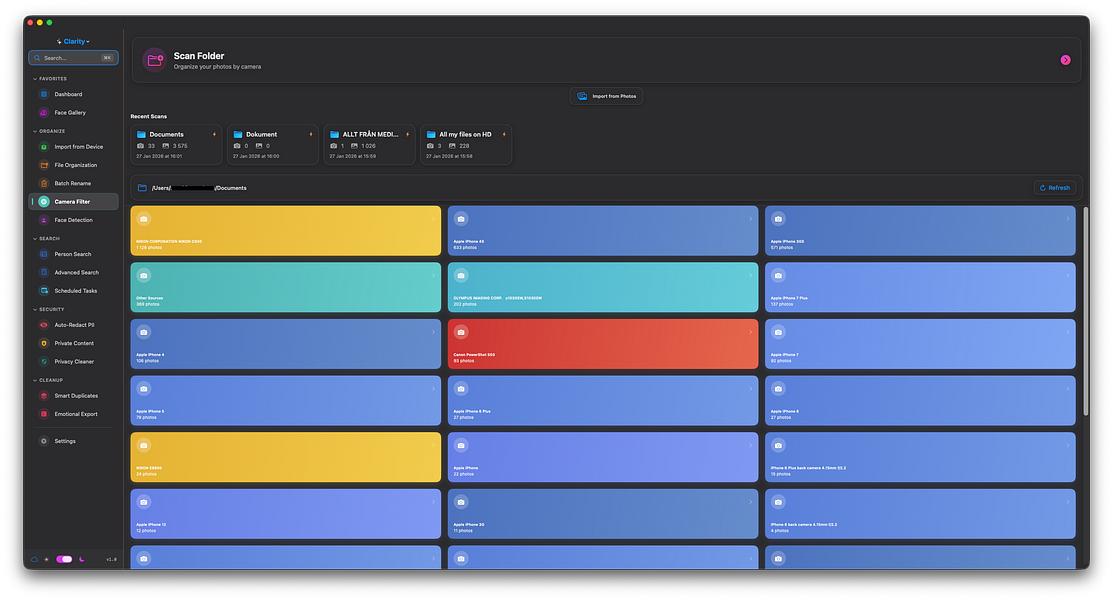
Task: Collapse the CLEANUP sidebar section
Action: [35, 381]
